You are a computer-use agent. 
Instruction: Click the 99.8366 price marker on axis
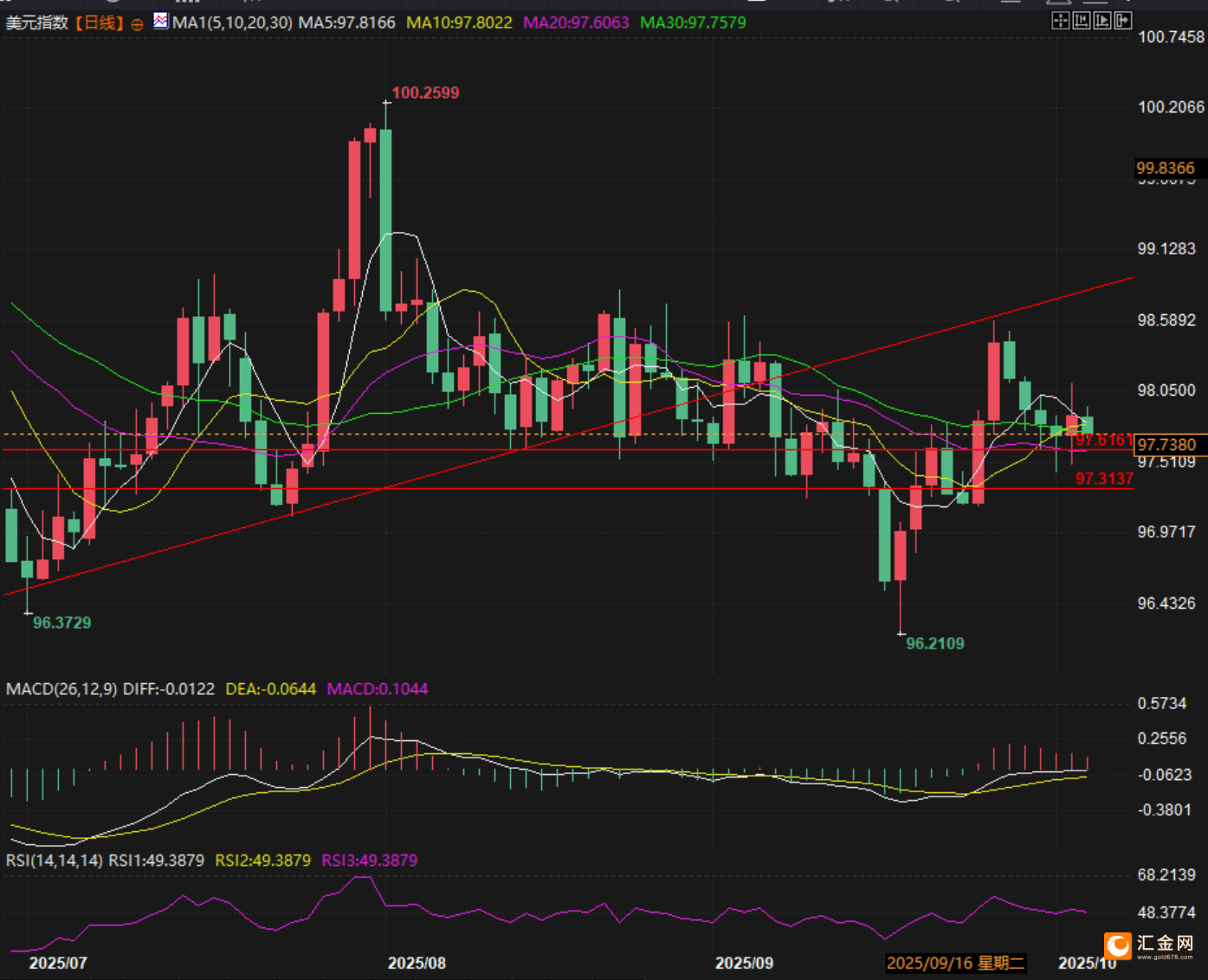click(x=1165, y=168)
